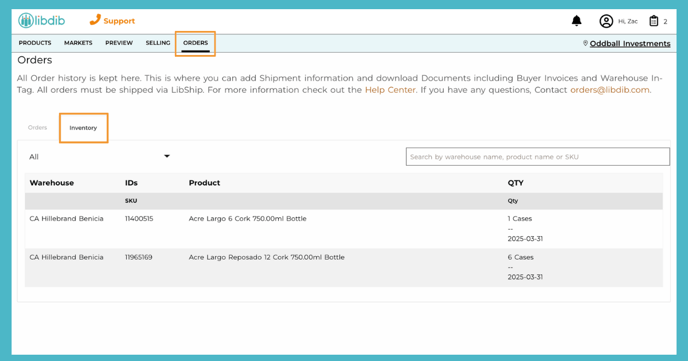Click Oddball Investments location link
The image size is (688, 361).
point(630,43)
